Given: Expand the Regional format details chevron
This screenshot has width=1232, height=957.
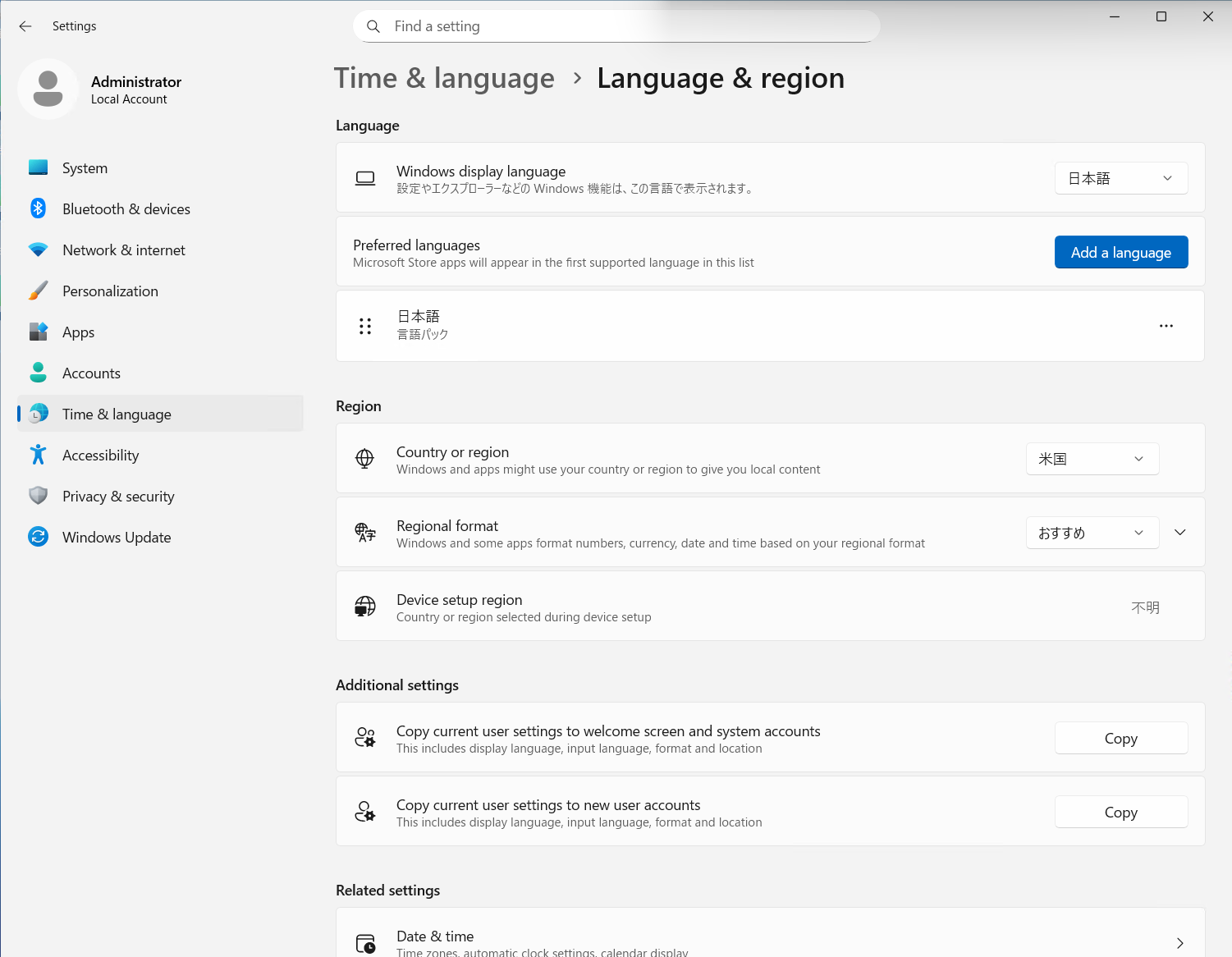Looking at the screenshot, I should 1180,533.
